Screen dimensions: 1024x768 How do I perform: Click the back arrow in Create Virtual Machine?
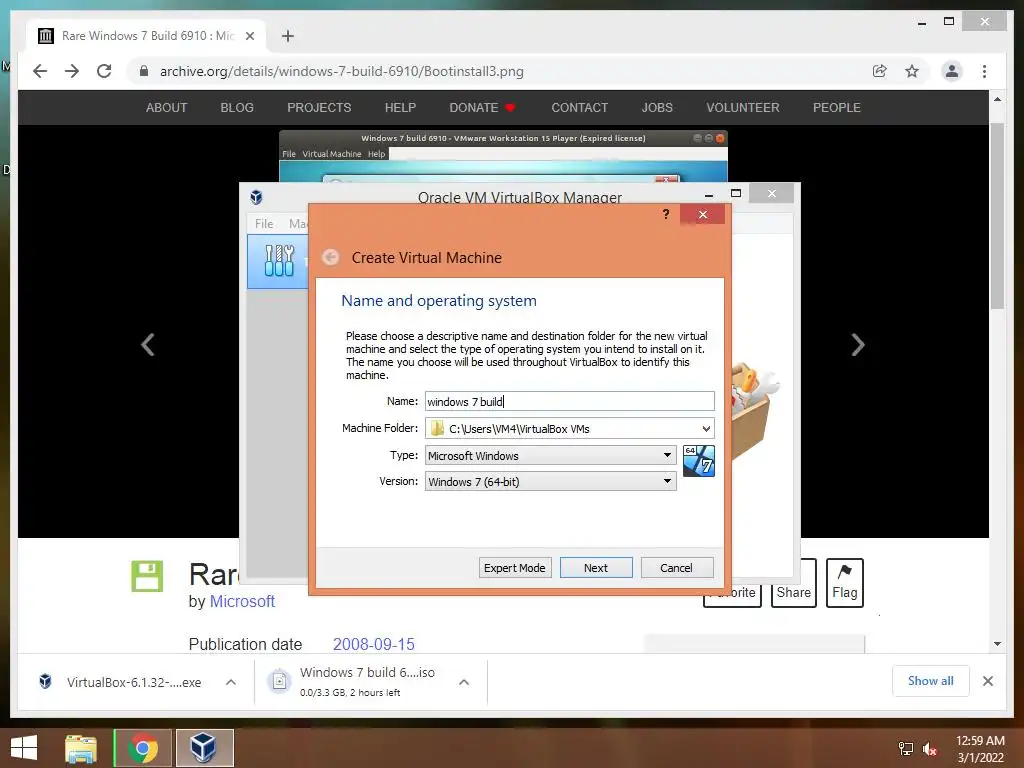pos(330,257)
